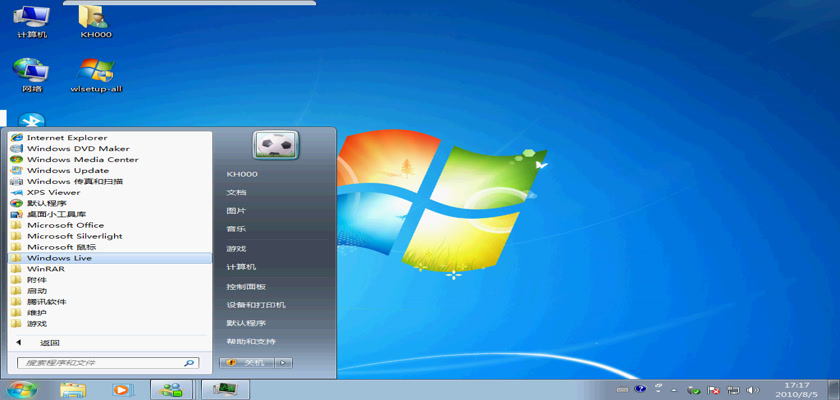Open Windows Live Messenger taskbar button
Image resolution: width=840 pixels, height=400 pixels.
[x=171, y=390]
